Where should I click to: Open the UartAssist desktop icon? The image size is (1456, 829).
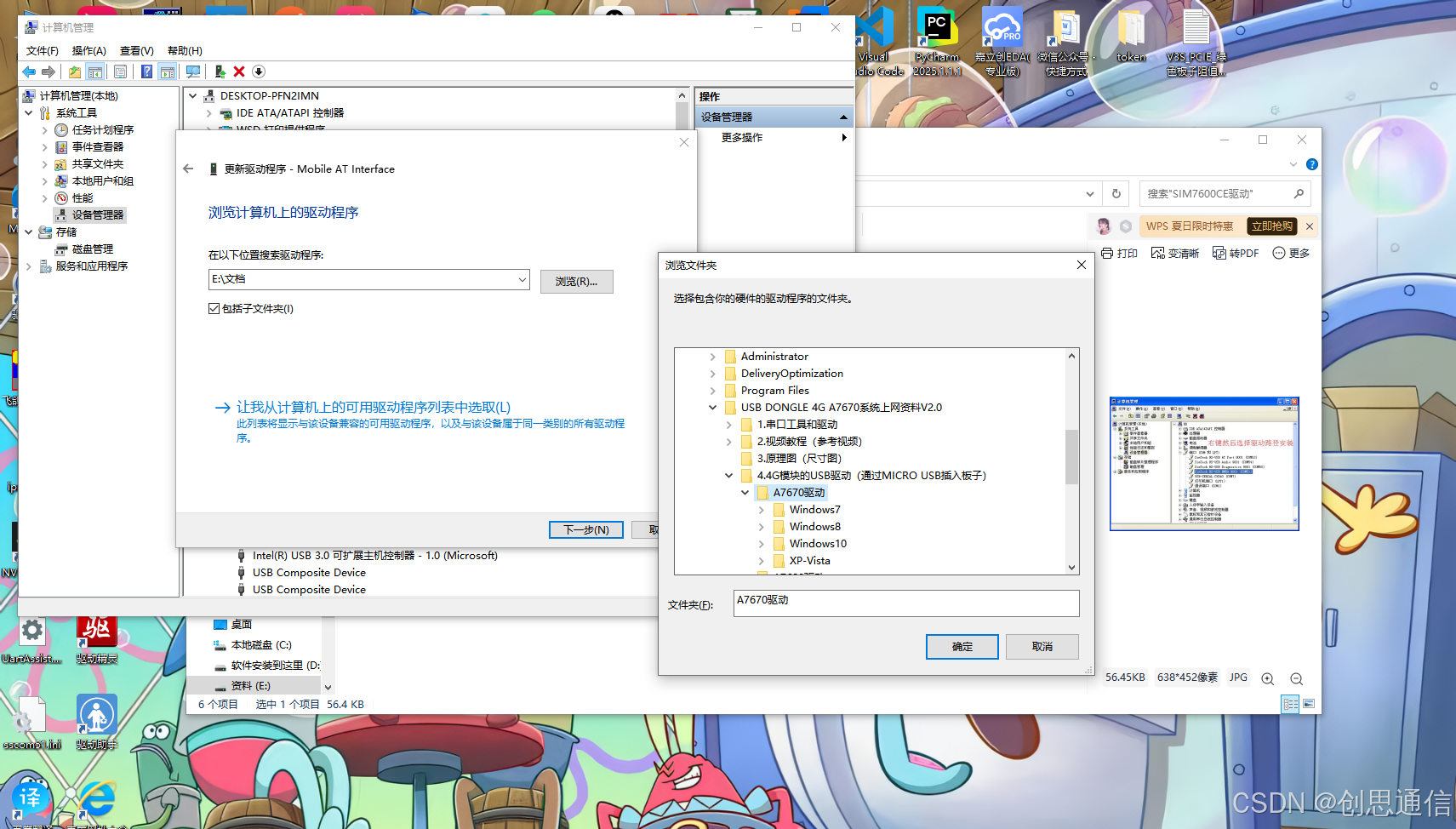32,640
